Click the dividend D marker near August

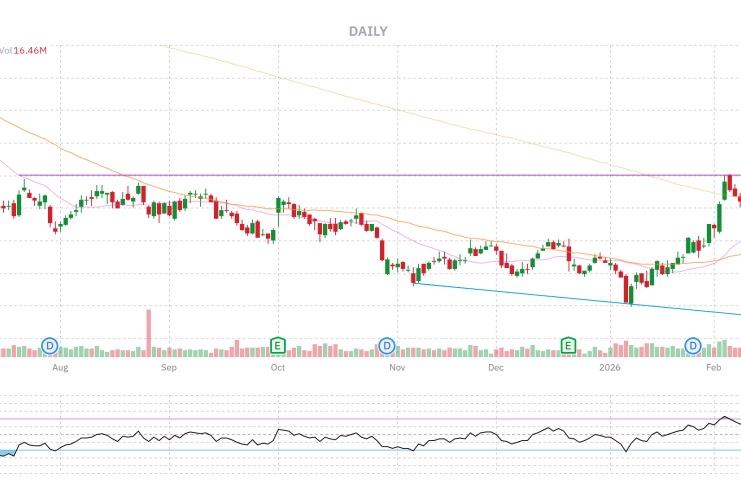point(50,346)
